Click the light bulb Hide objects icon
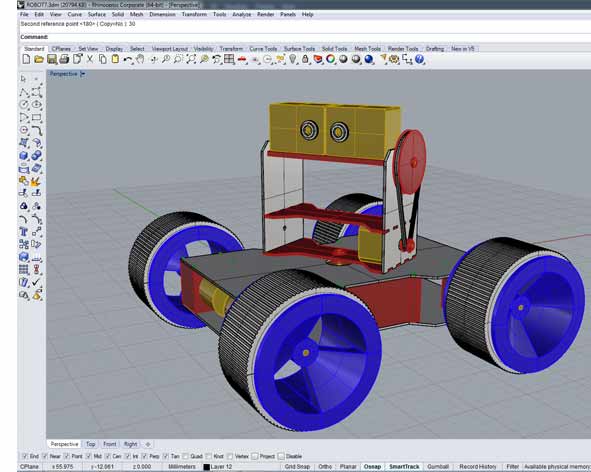 [x=293, y=59]
